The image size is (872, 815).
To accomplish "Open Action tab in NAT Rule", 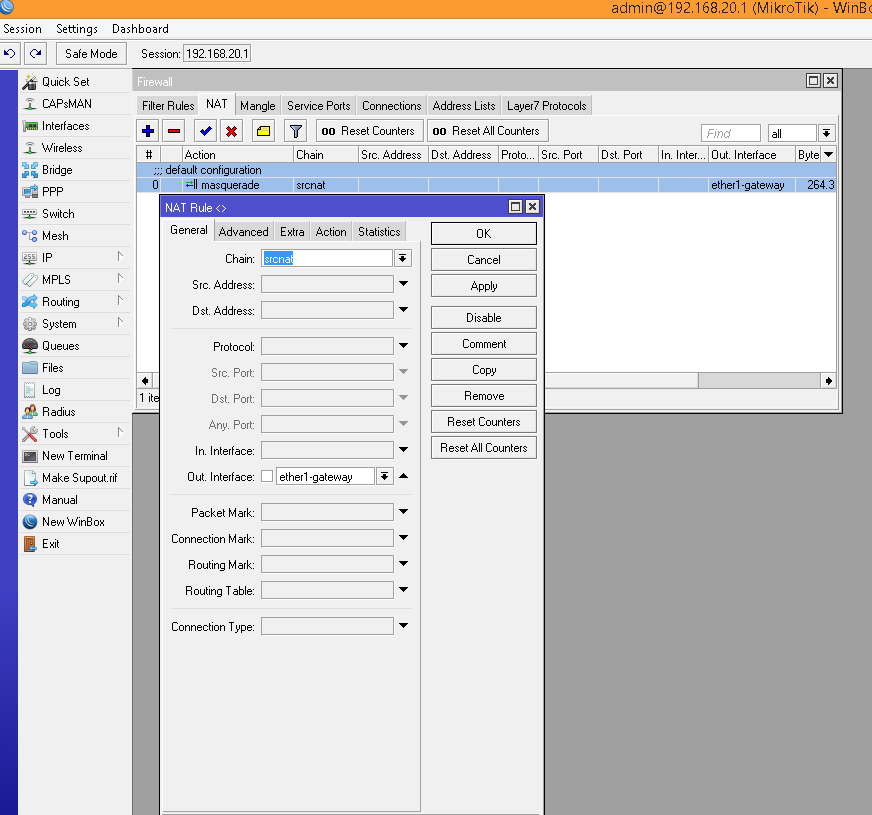I will 331,232.
